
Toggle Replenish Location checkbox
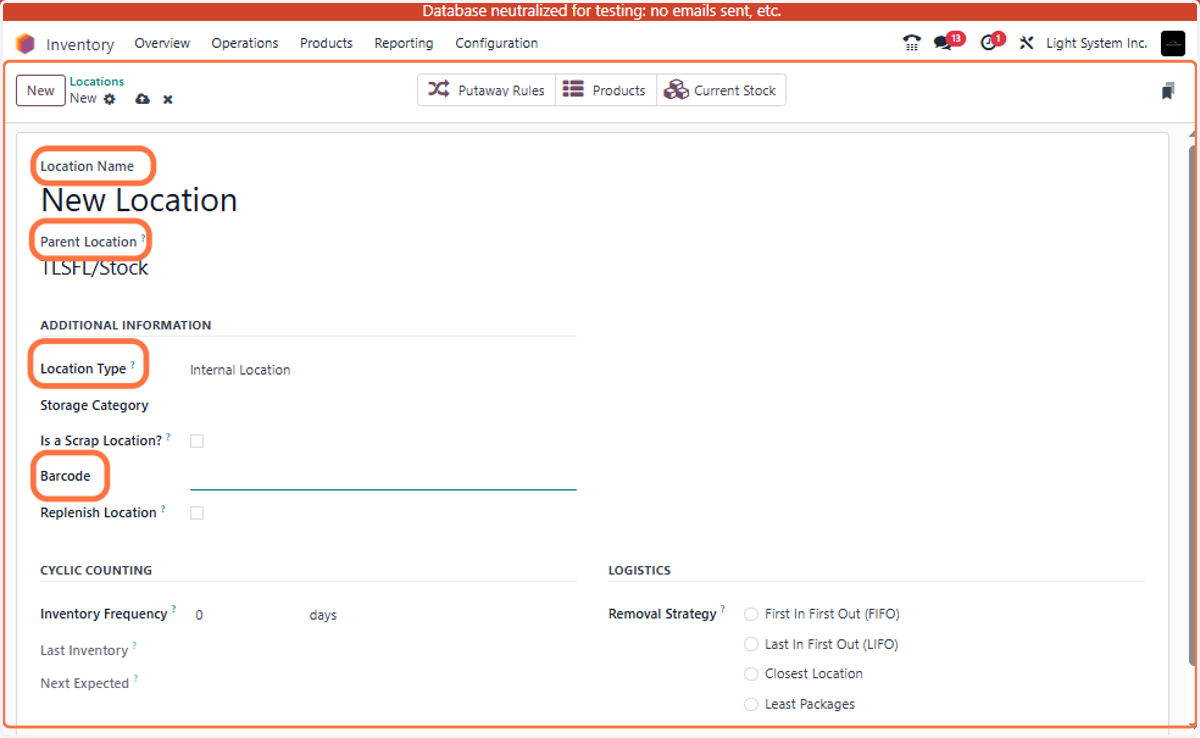point(197,513)
